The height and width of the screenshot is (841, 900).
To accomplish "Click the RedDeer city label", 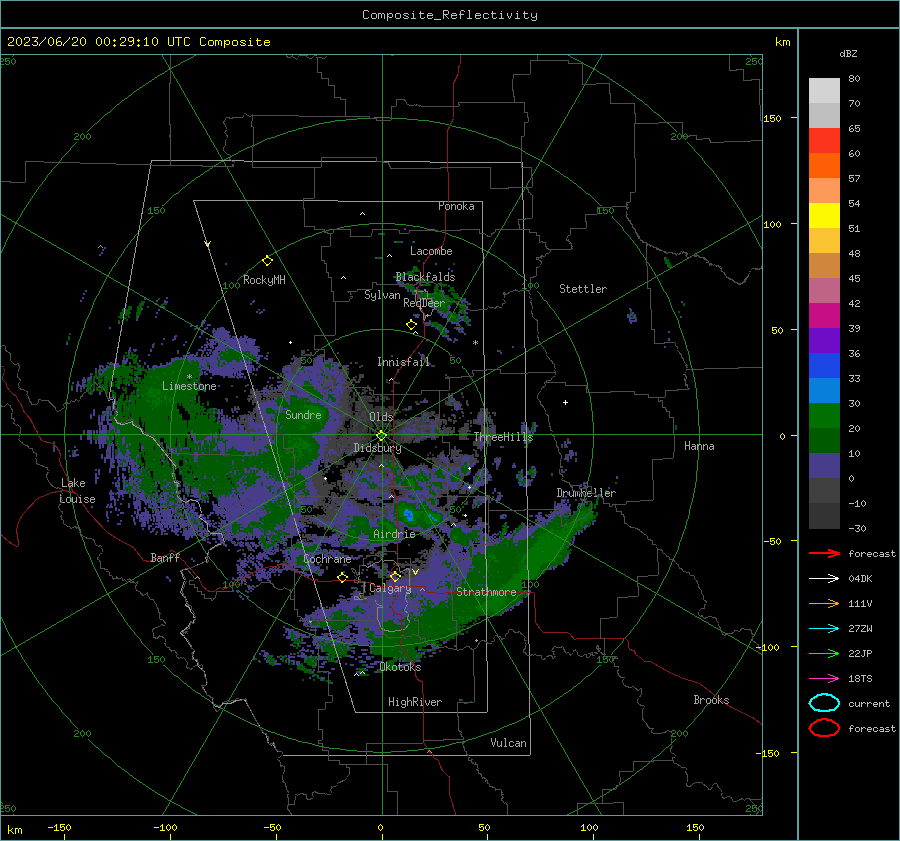I will coord(424,303).
